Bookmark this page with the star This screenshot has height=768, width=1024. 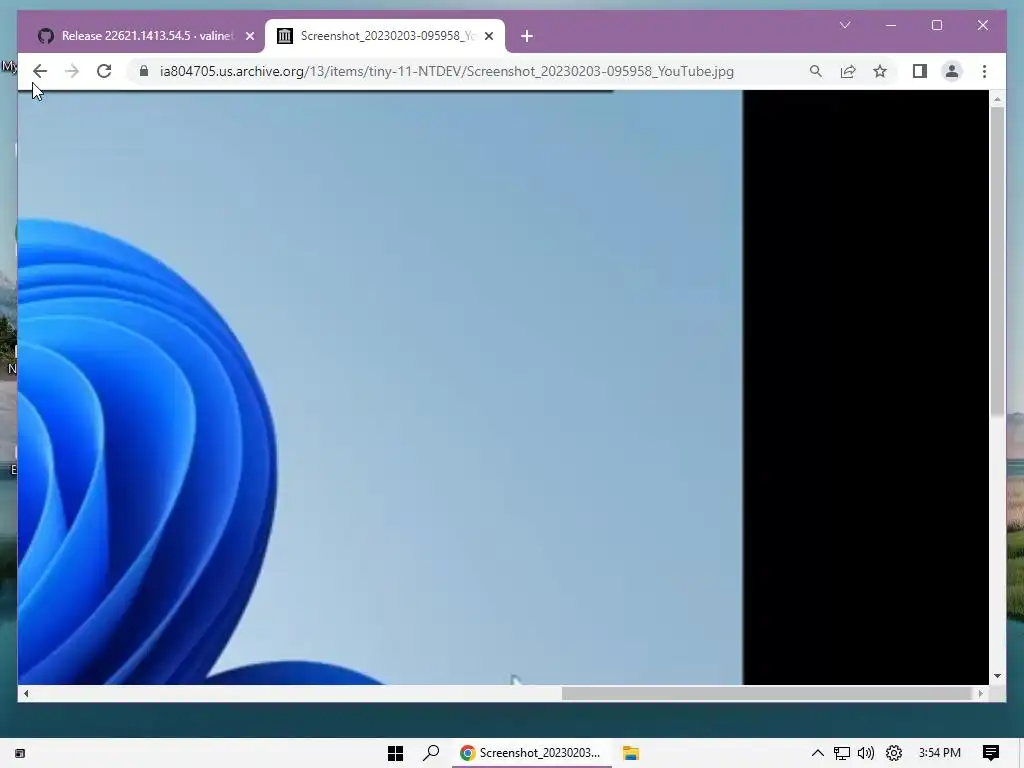pyautogui.click(x=880, y=71)
